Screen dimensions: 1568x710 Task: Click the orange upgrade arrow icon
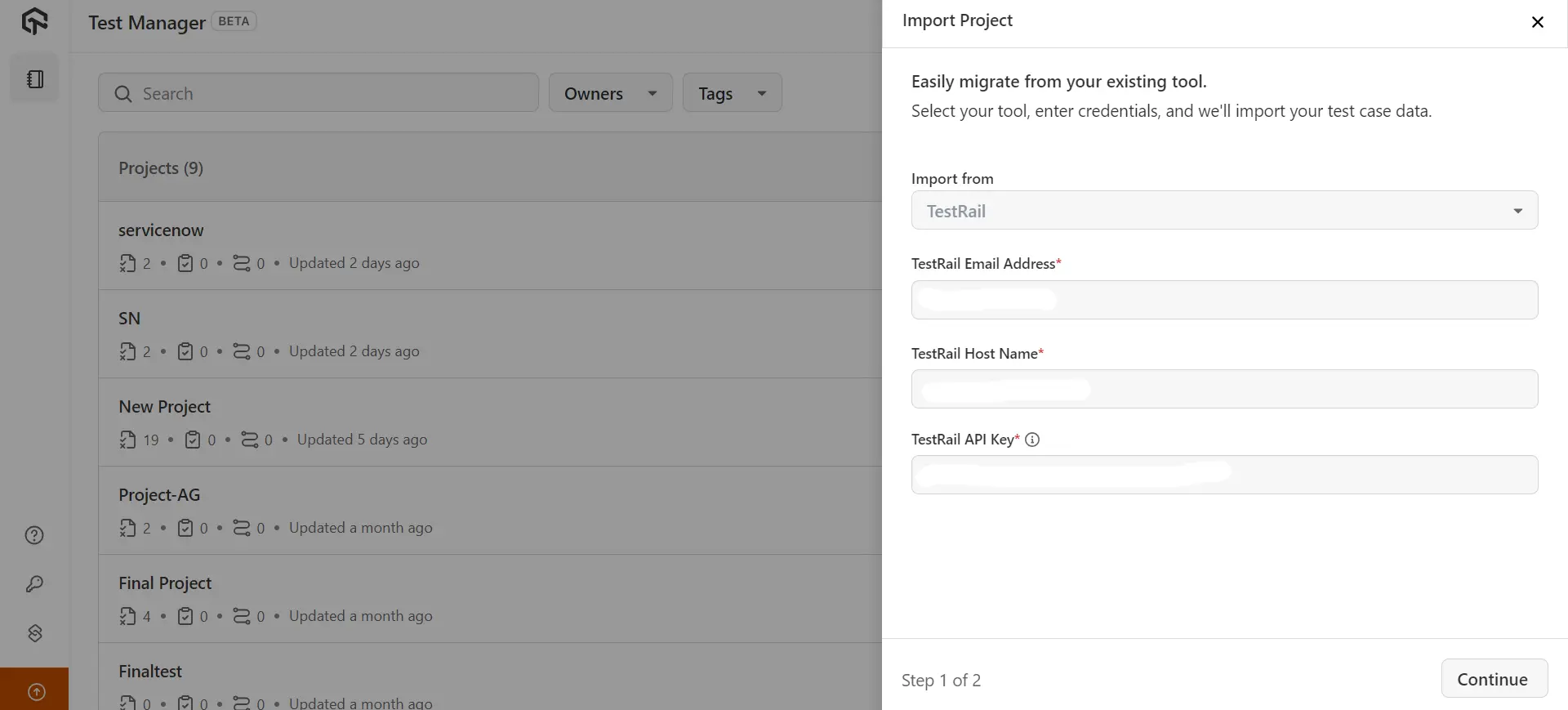pos(36,692)
